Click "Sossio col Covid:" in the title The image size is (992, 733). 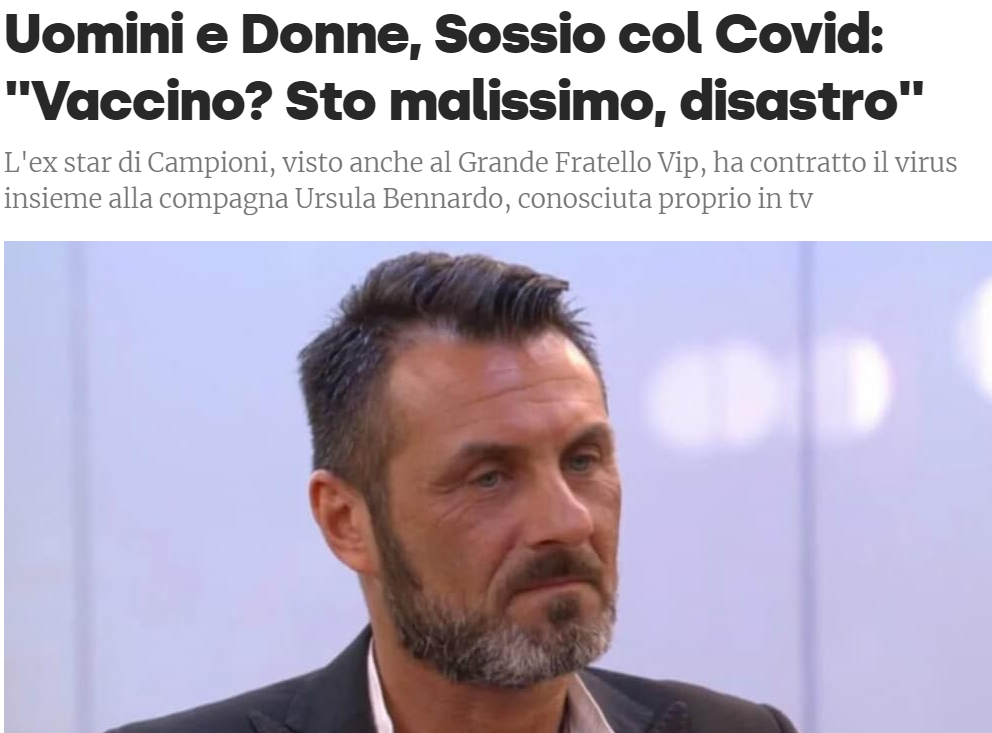coord(659,34)
